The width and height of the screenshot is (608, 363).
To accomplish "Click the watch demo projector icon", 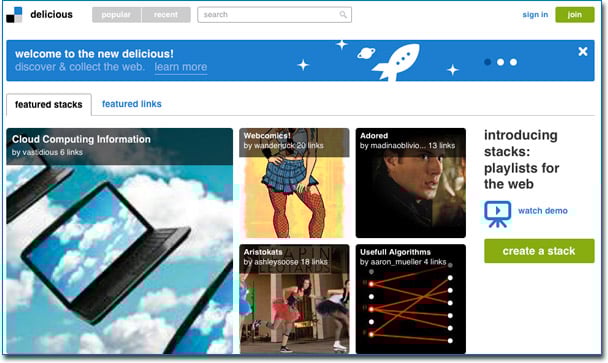I will [497, 214].
